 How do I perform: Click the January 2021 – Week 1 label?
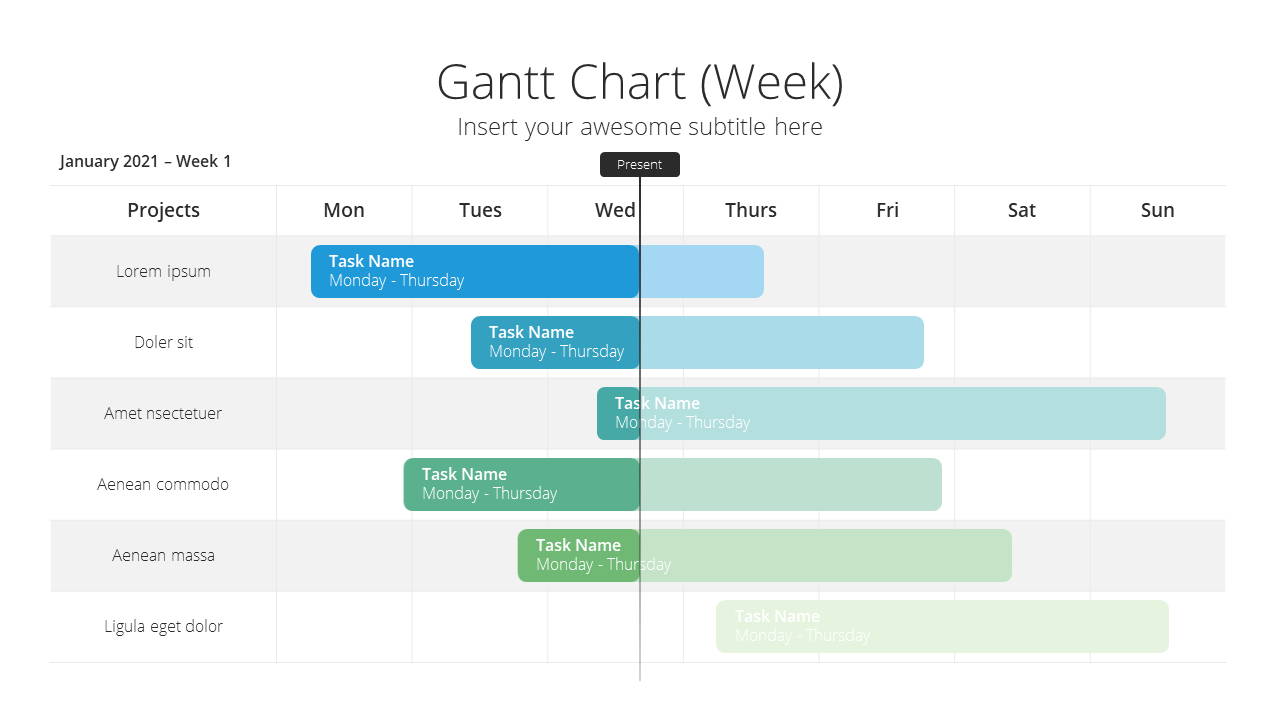[x=145, y=161]
